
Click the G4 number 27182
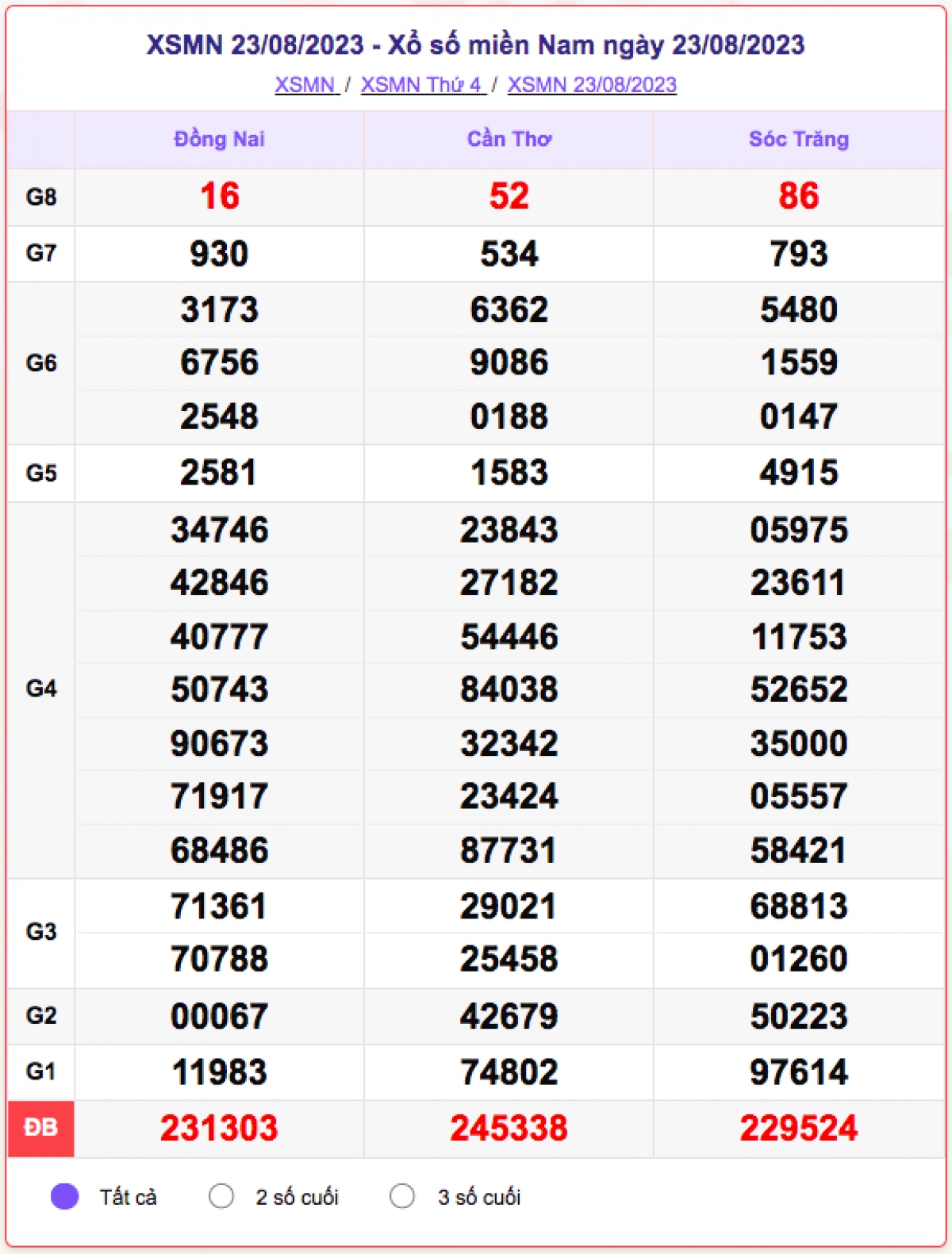pos(509,583)
